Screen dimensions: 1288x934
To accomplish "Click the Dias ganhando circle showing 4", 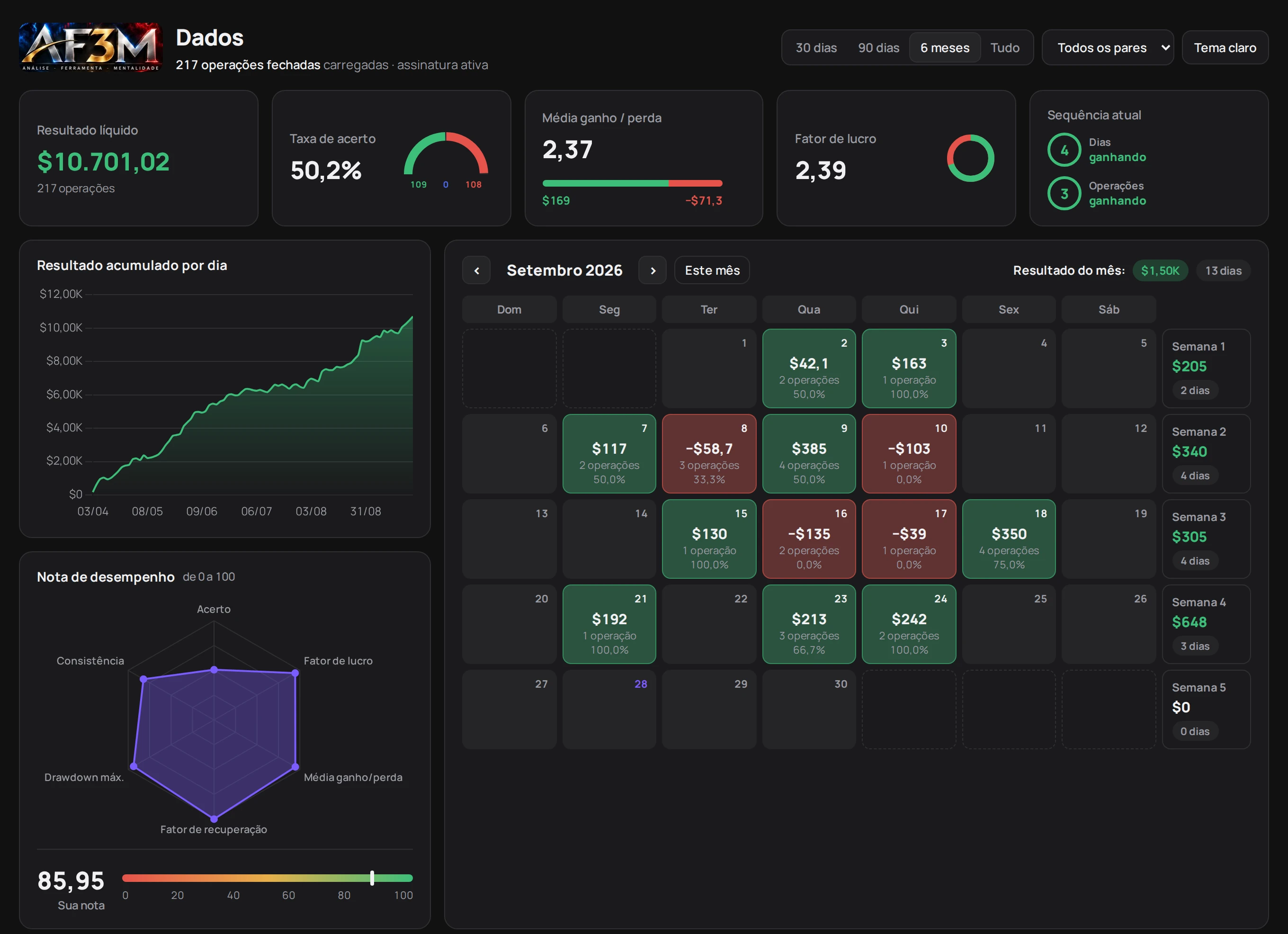I will [1064, 150].
